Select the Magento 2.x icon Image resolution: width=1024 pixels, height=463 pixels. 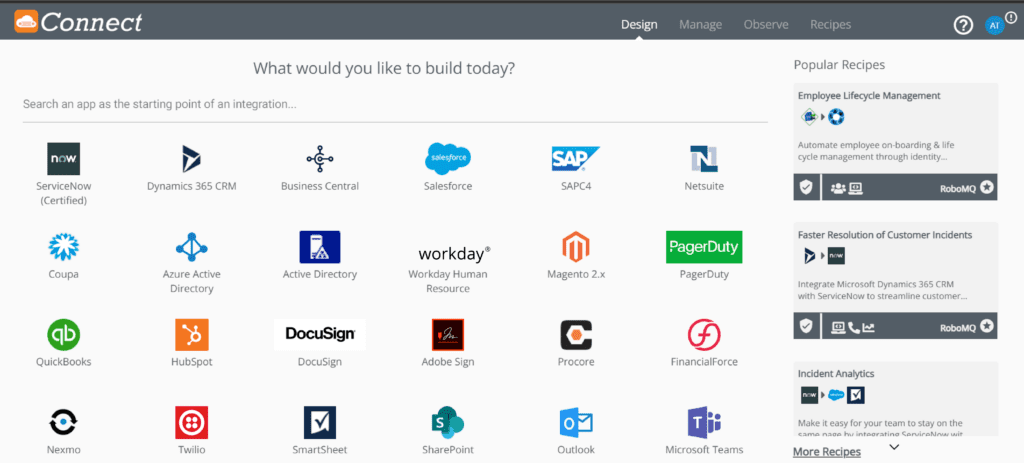point(576,247)
